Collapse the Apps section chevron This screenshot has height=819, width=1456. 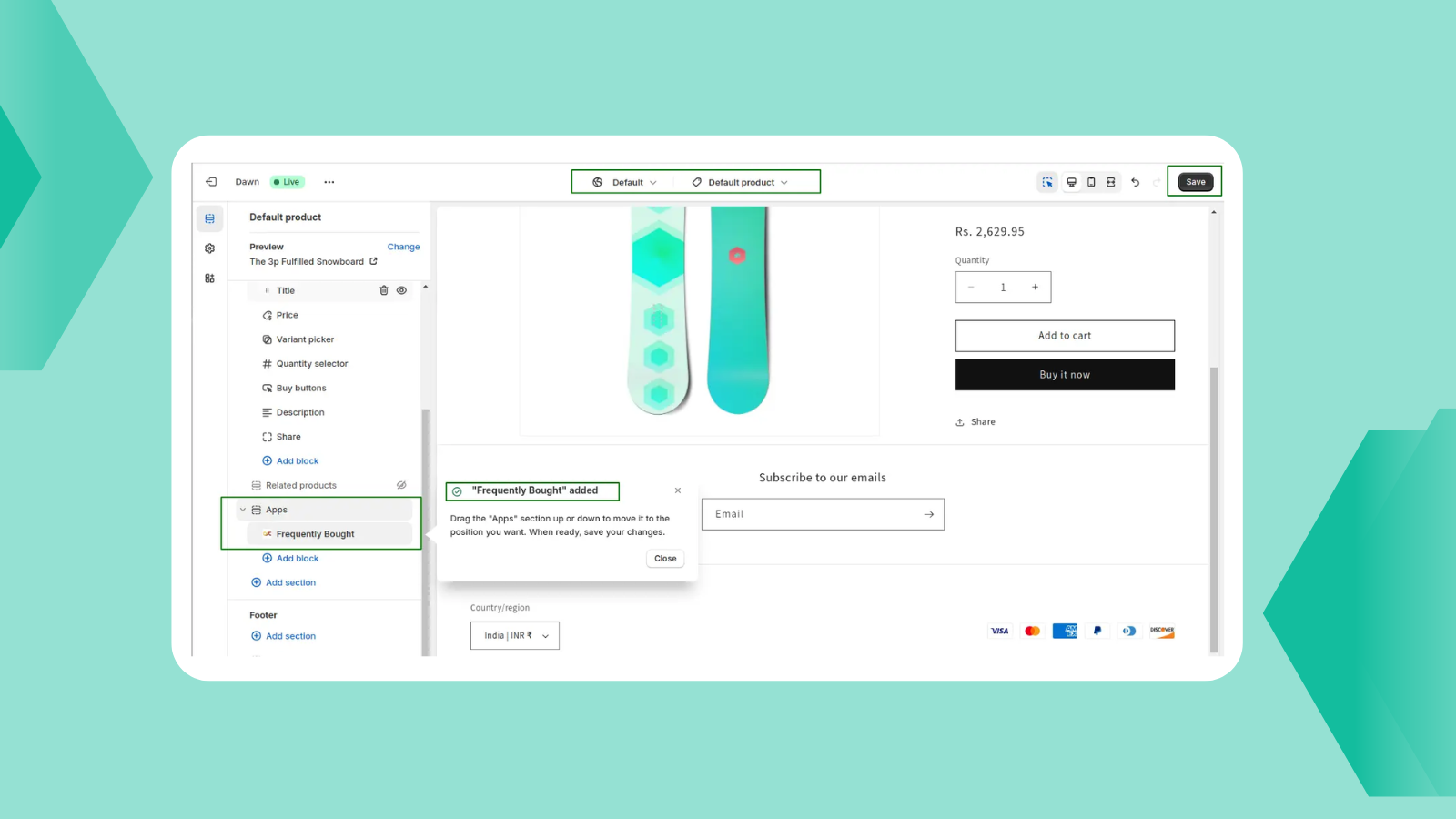[243, 510]
